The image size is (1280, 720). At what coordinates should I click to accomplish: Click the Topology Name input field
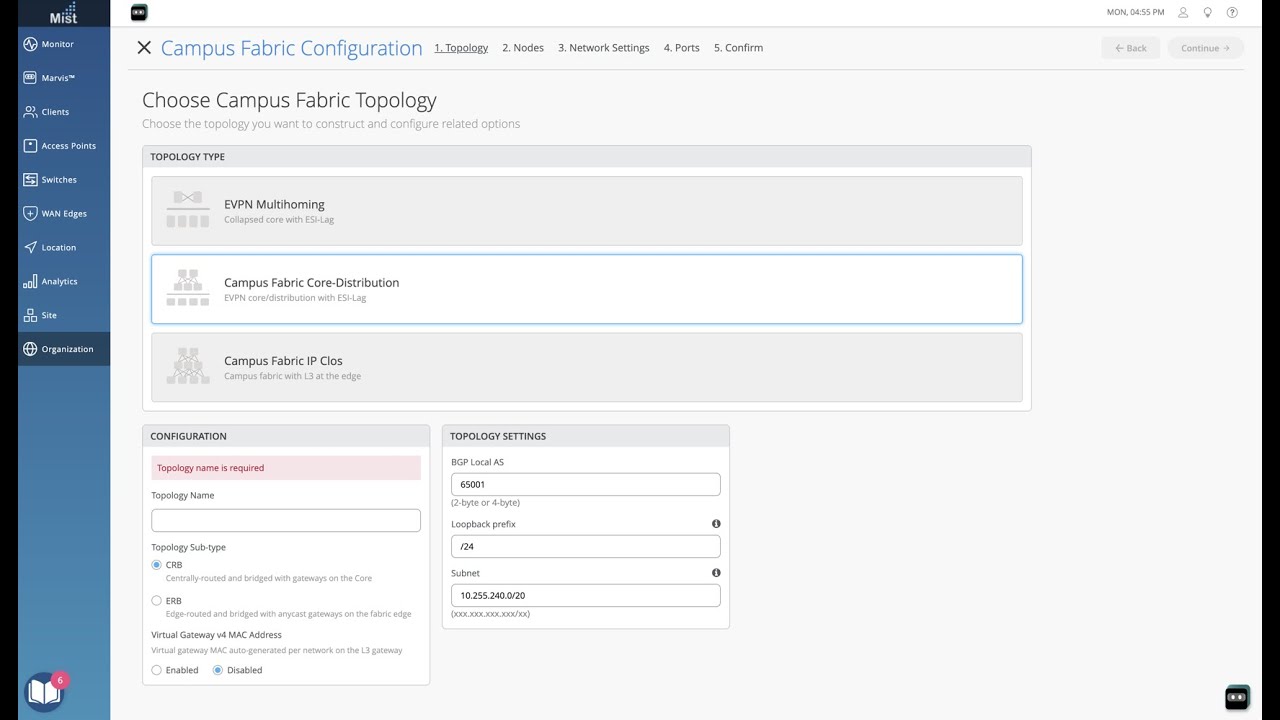[286, 520]
